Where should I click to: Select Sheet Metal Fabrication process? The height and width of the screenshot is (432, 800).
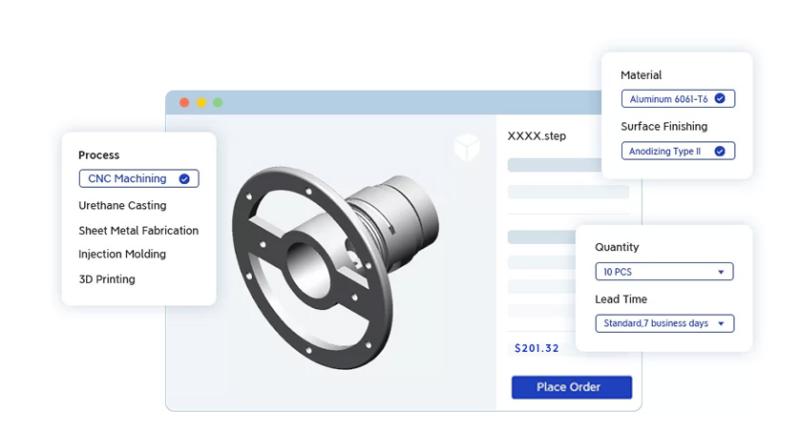click(138, 230)
